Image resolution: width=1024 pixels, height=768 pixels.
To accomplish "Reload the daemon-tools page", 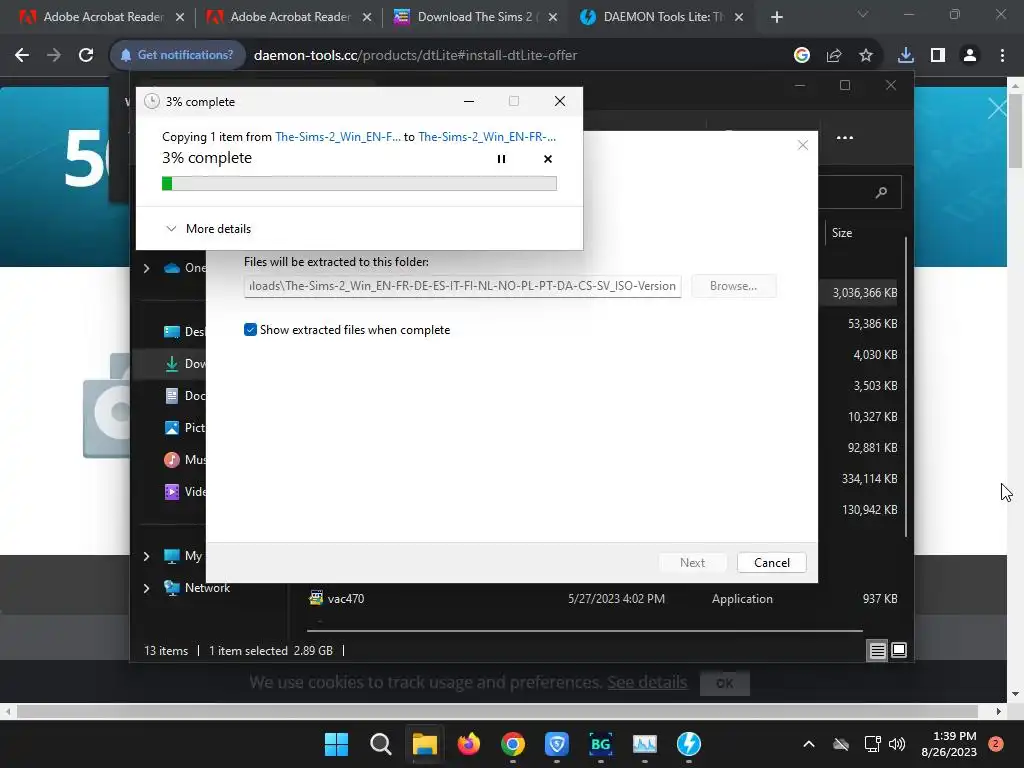I will pyautogui.click(x=86, y=56).
